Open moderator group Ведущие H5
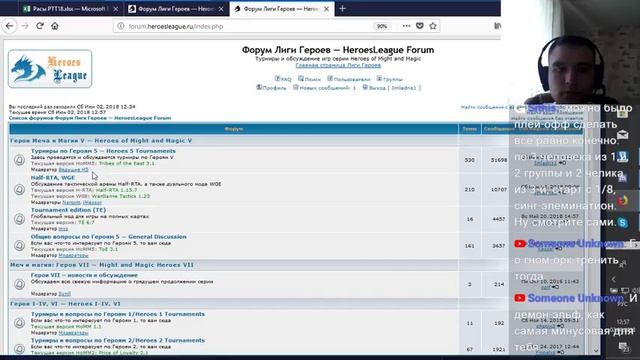 [73, 169]
